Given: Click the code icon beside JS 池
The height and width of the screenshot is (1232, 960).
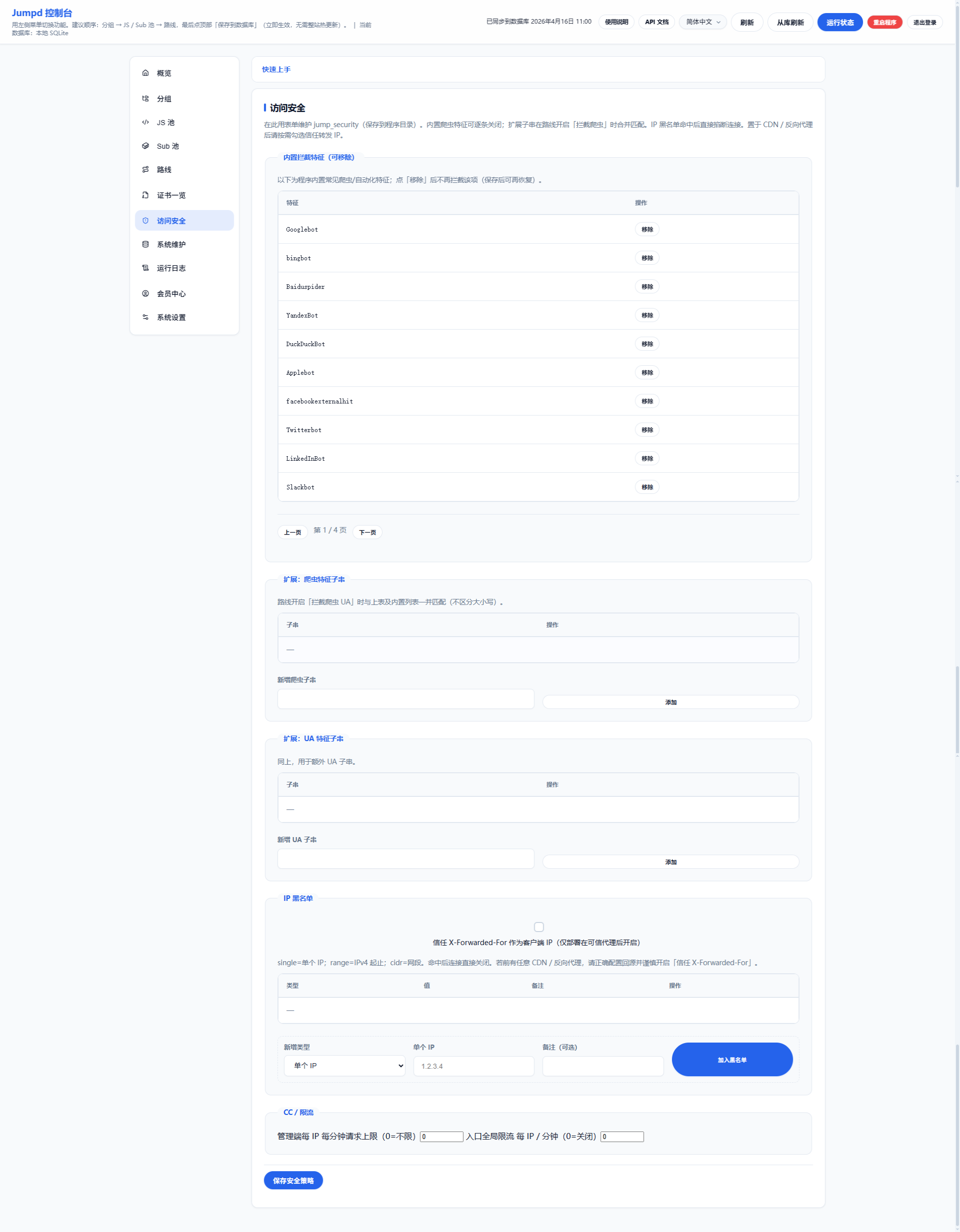Looking at the screenshot, I should (146, 123).
